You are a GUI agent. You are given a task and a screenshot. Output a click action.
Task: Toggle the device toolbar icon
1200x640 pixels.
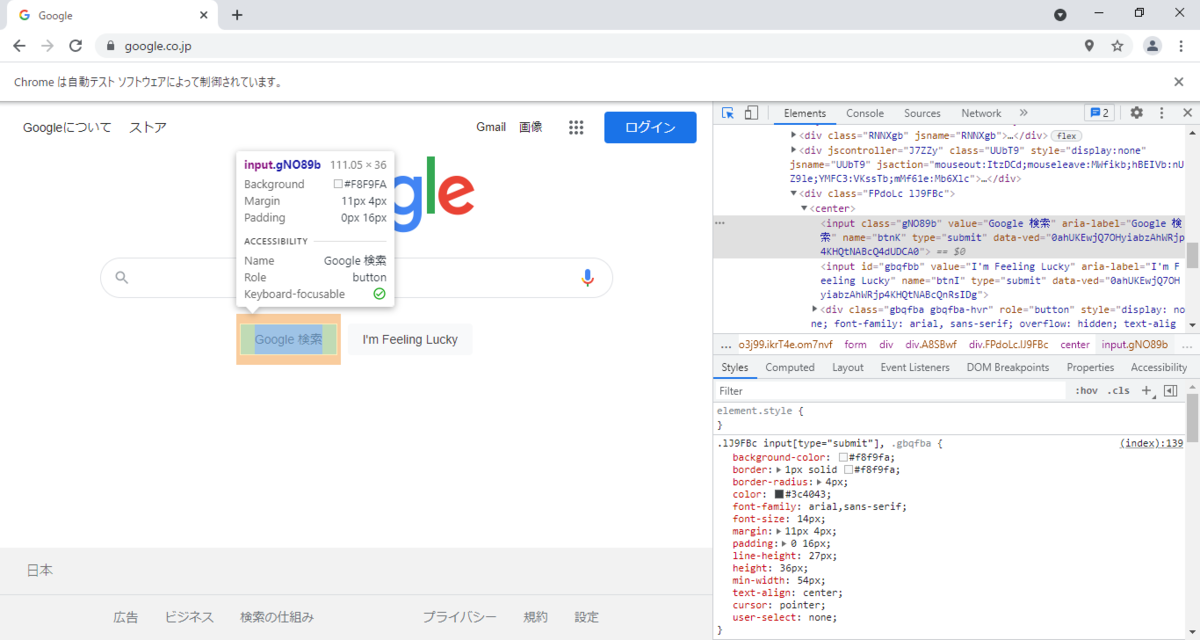coord(751,113)
